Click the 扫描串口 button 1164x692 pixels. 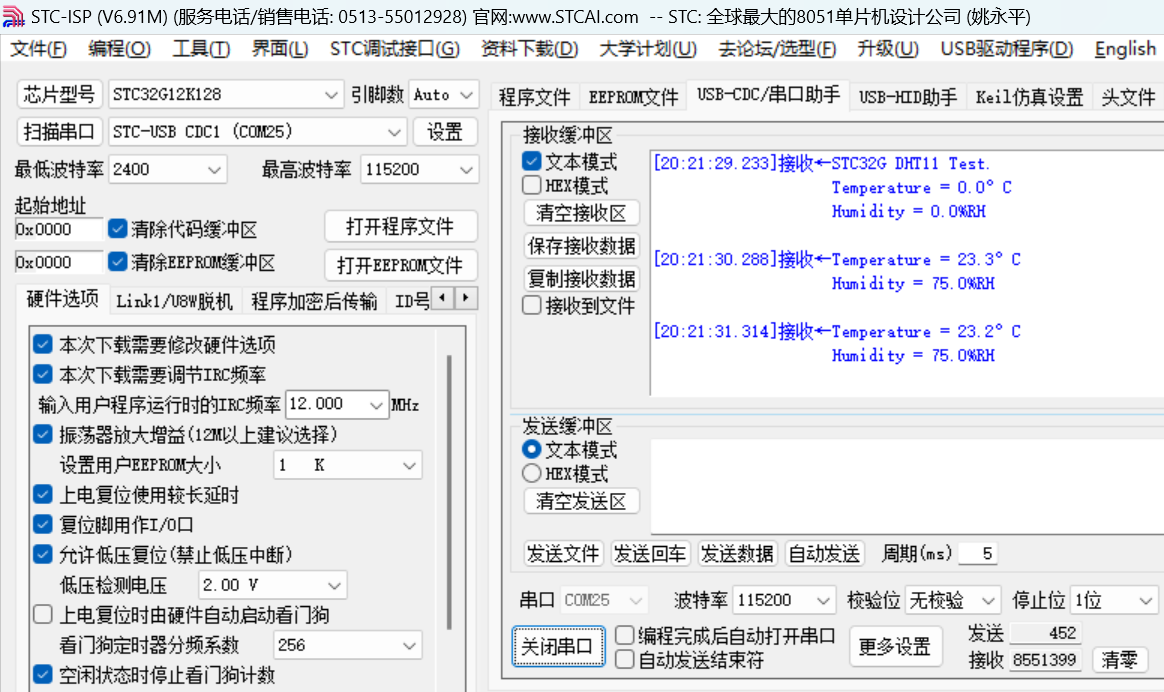tap(59, 131)
